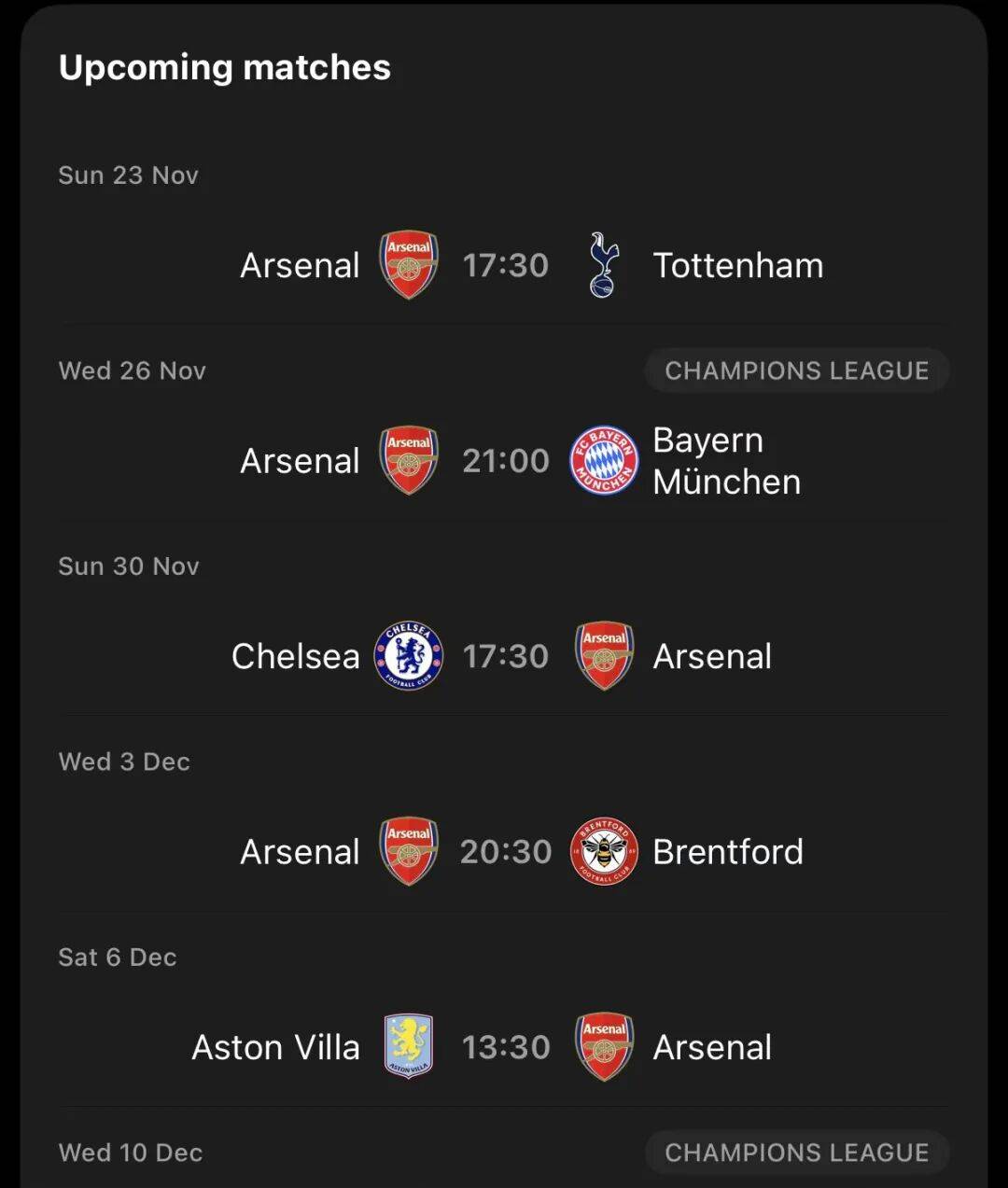Image resolution: width=1008 pixels, height=1188 pixels.
Task: Select the 21:00 kickoff time
Action: point(506,461)
